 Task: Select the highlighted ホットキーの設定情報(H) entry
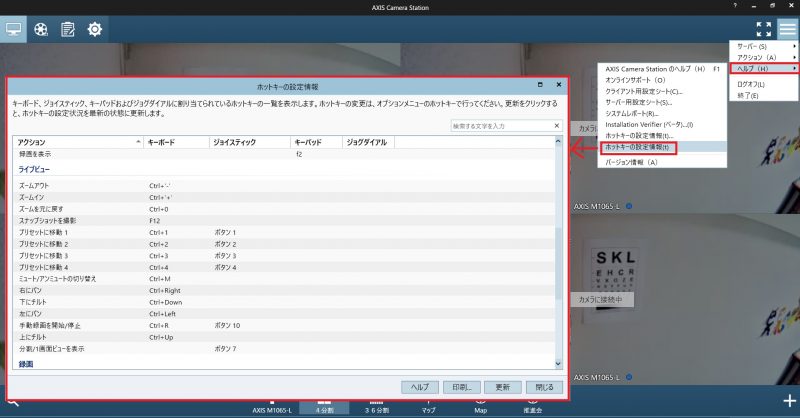[x=662, y=147]
